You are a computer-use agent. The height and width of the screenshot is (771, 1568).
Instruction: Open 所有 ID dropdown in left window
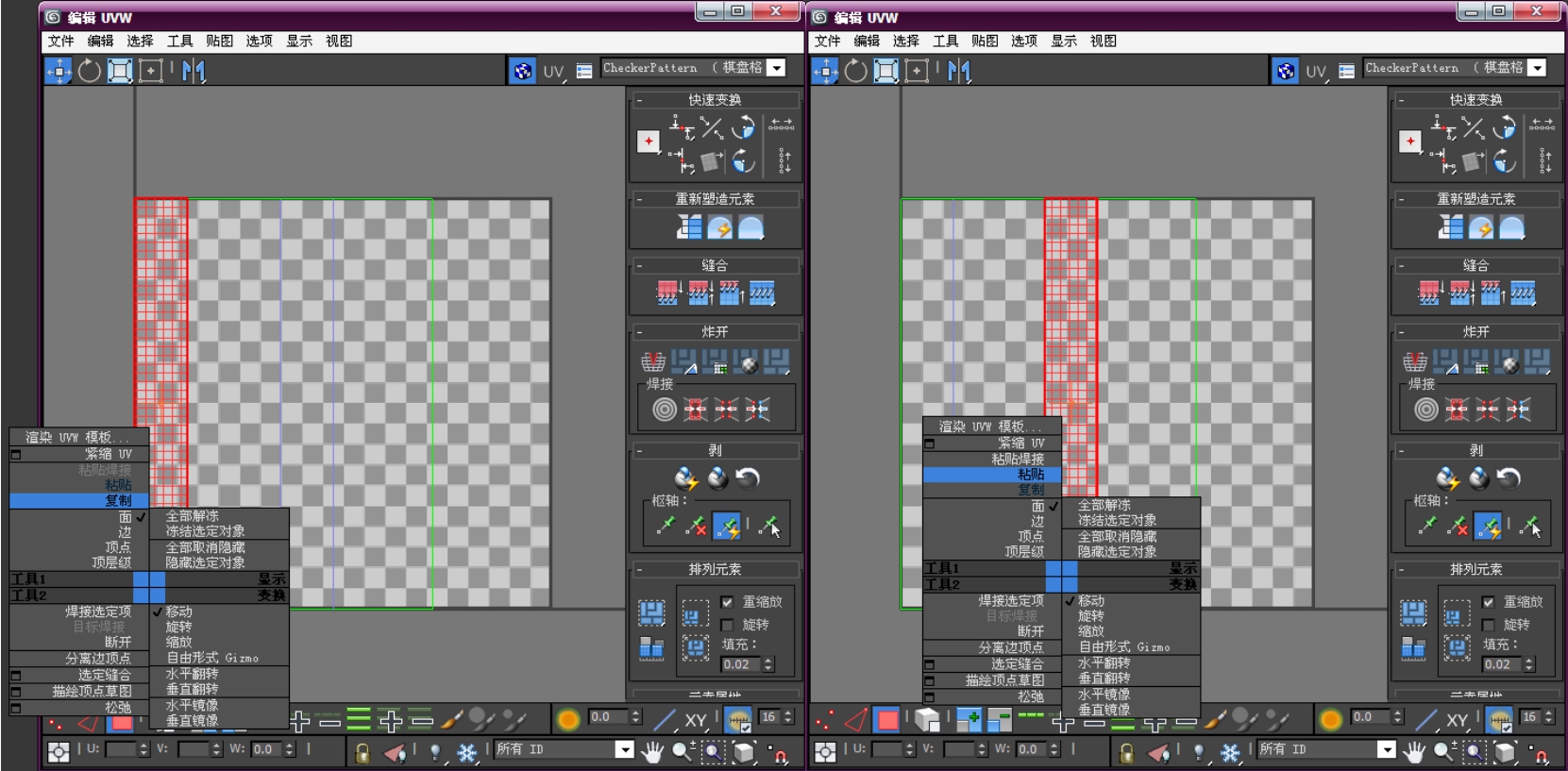624,749
